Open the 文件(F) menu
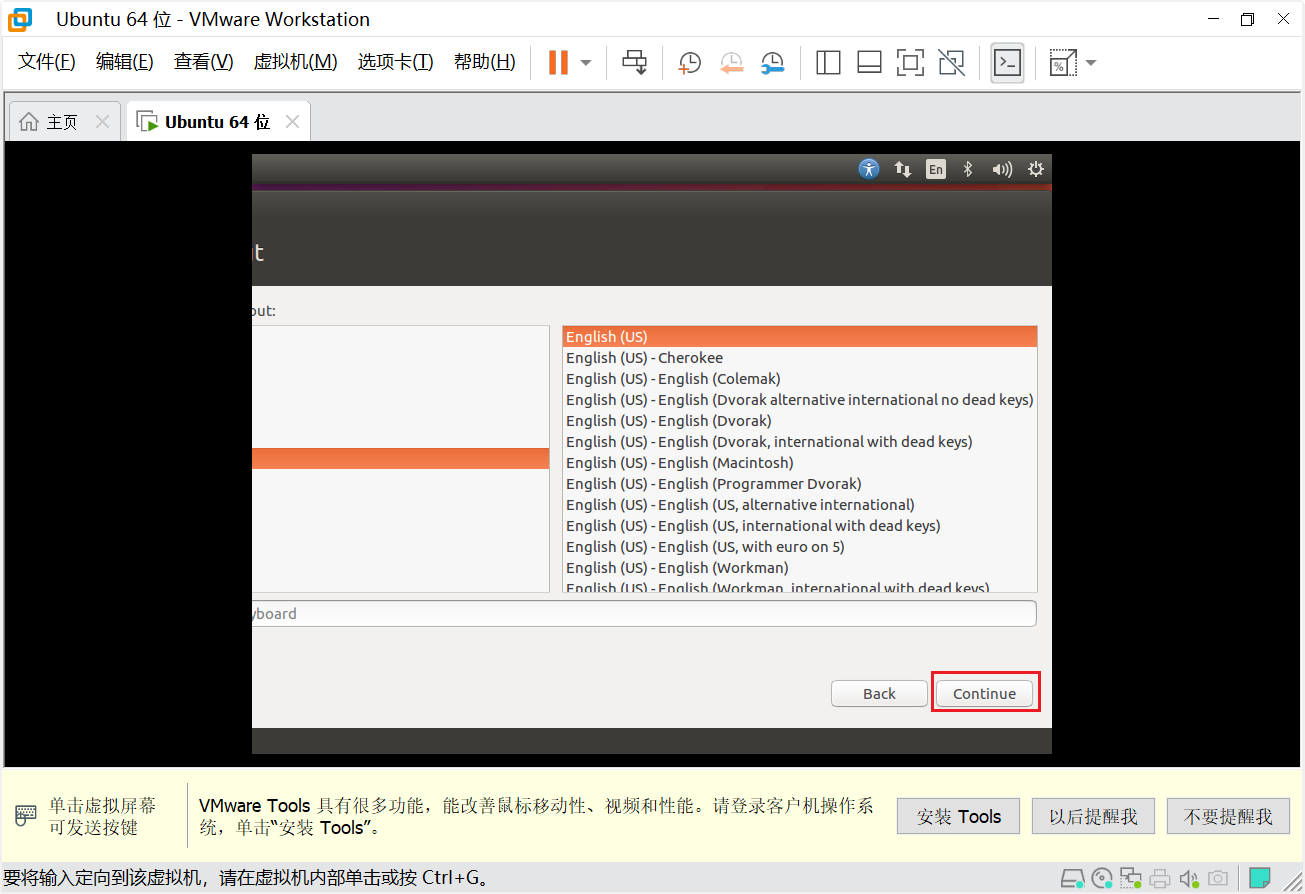Viewport: 1305px width, 894px height. coord(47,62)
